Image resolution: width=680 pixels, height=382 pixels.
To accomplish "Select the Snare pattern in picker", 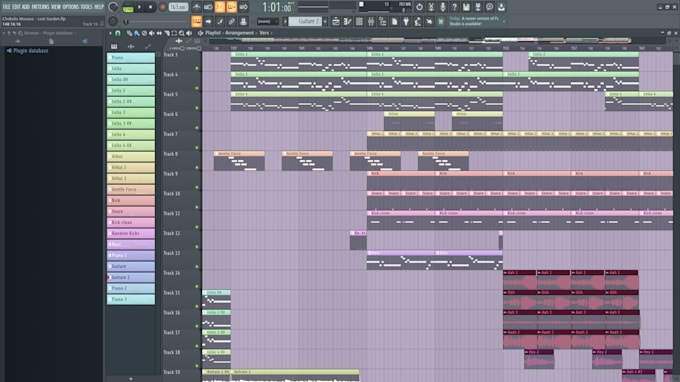I will click(131, 211).
